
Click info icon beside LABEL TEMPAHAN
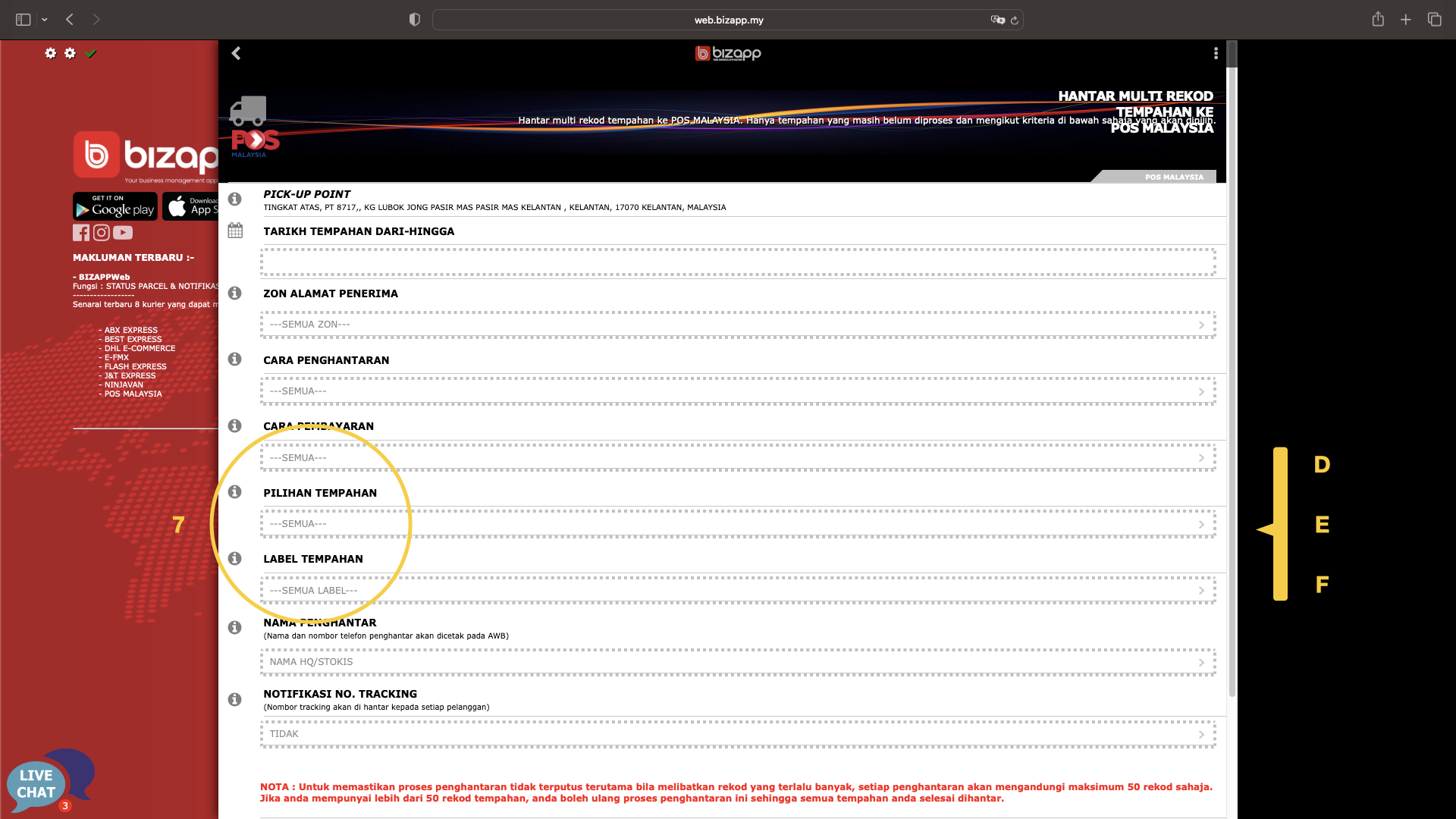point(235,558)
